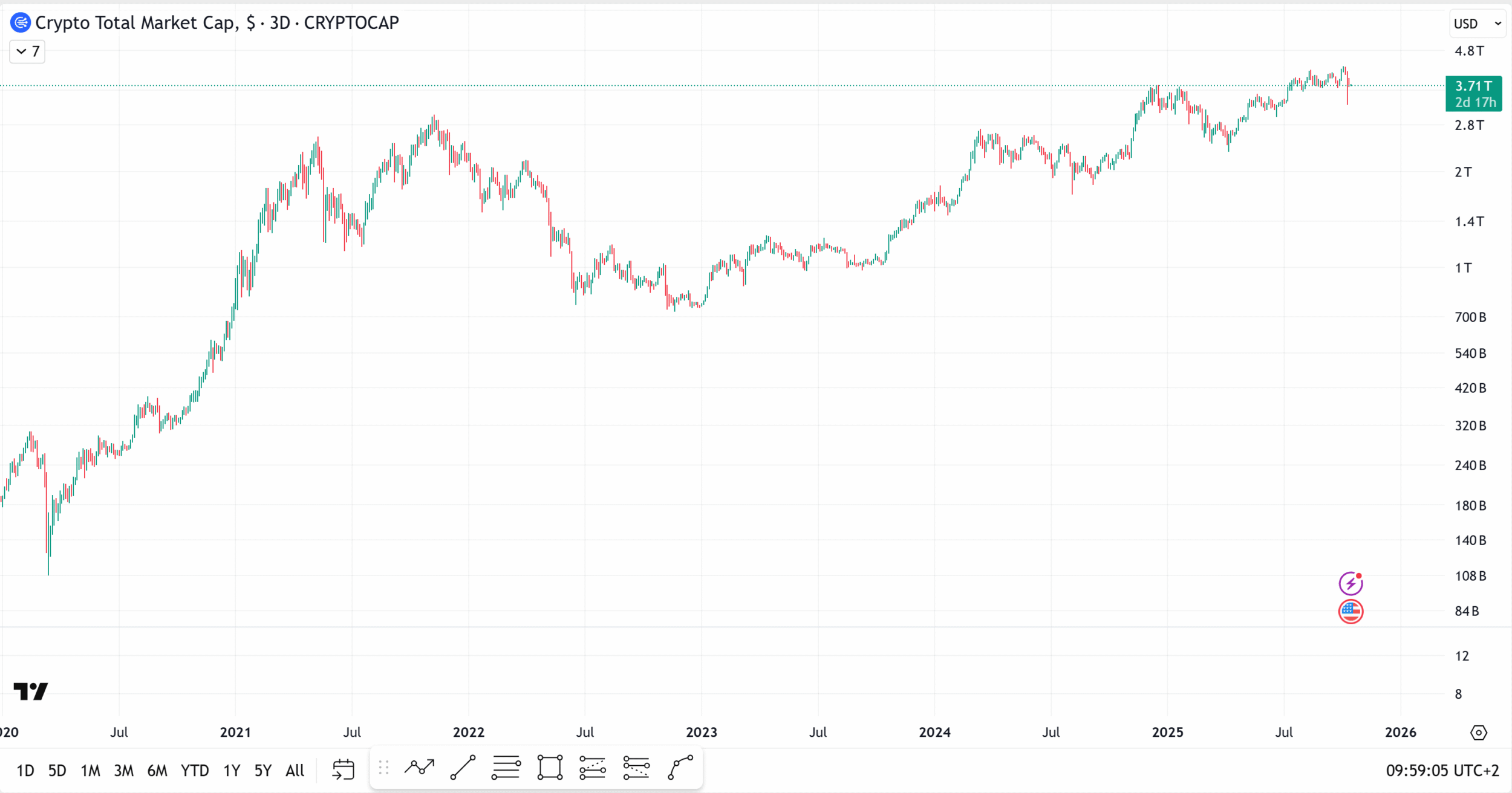This screenshot has height=793, width=1512.
Task: Select the zigzag arrow path tool
Action: 419,768
